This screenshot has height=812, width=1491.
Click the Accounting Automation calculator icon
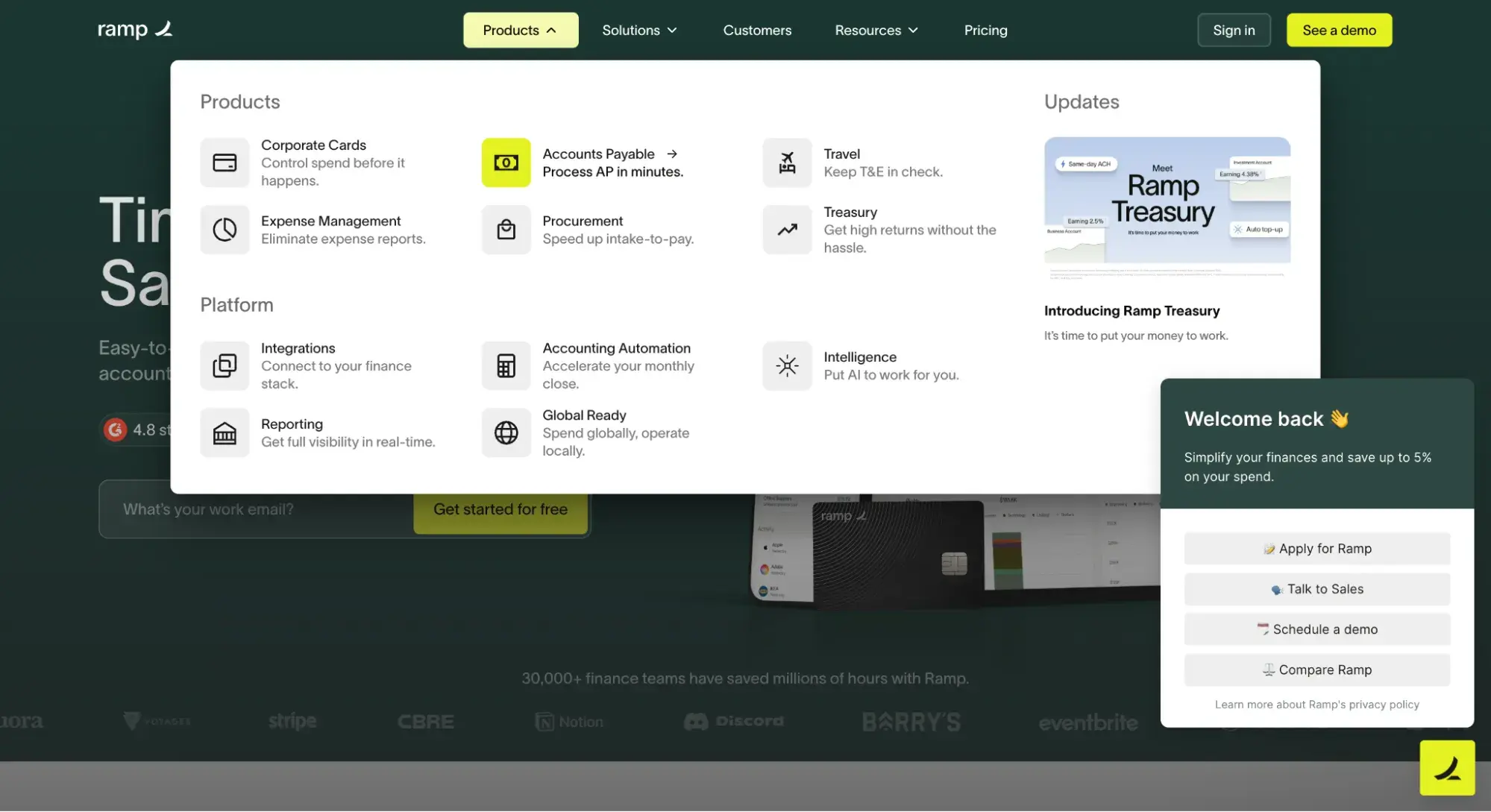click(506, 365)
